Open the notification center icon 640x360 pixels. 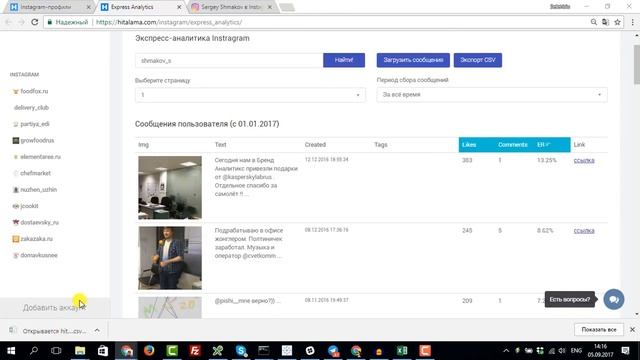[x=625, y=351]
